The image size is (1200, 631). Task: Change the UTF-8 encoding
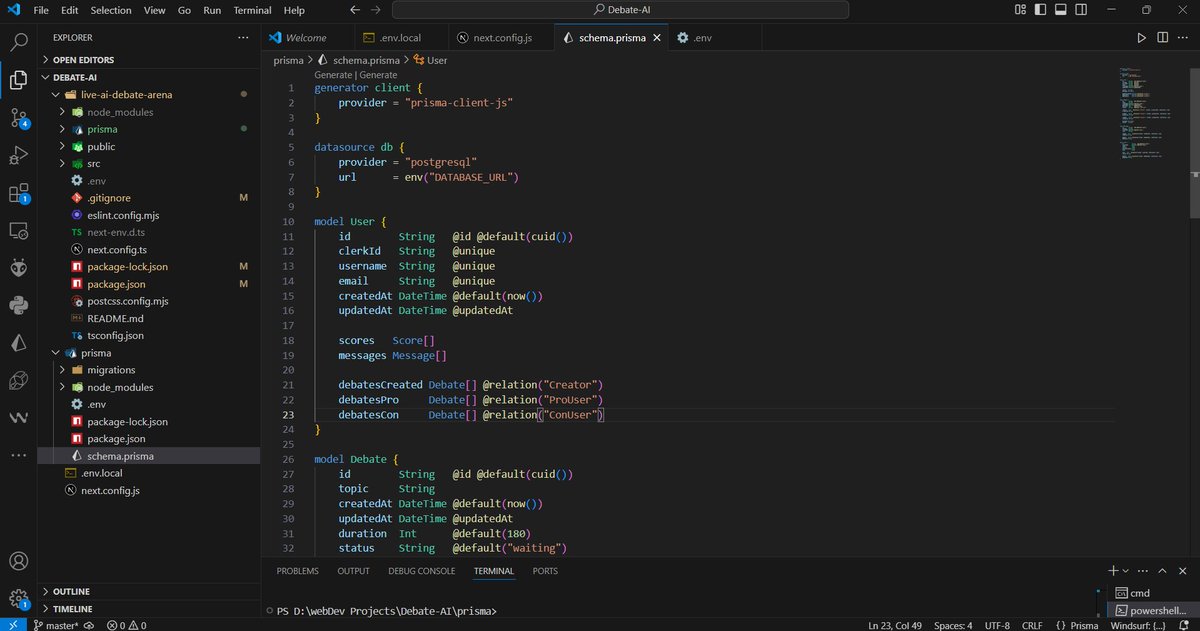[x=995, y=625]
